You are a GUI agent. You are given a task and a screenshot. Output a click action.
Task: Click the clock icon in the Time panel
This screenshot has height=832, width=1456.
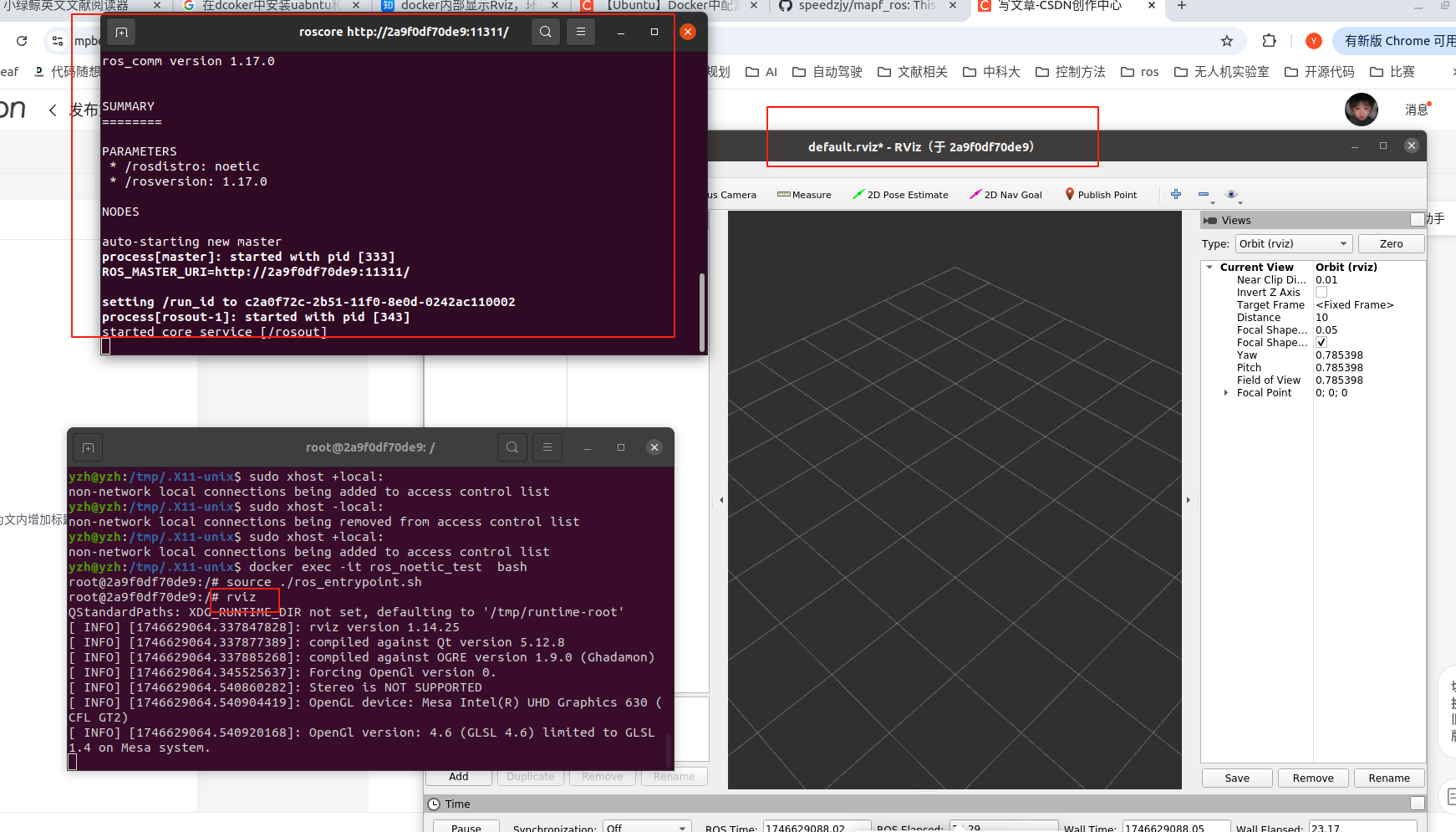[x=434, y=804]
